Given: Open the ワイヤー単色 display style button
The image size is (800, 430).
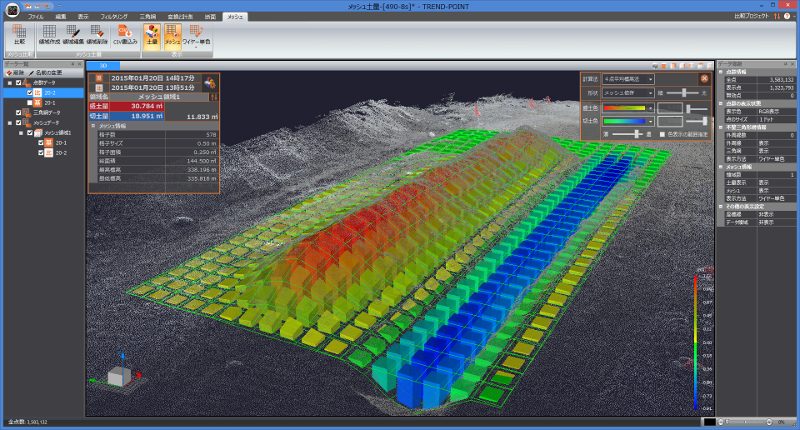Looking at the screenshot, I should point(196,36).
